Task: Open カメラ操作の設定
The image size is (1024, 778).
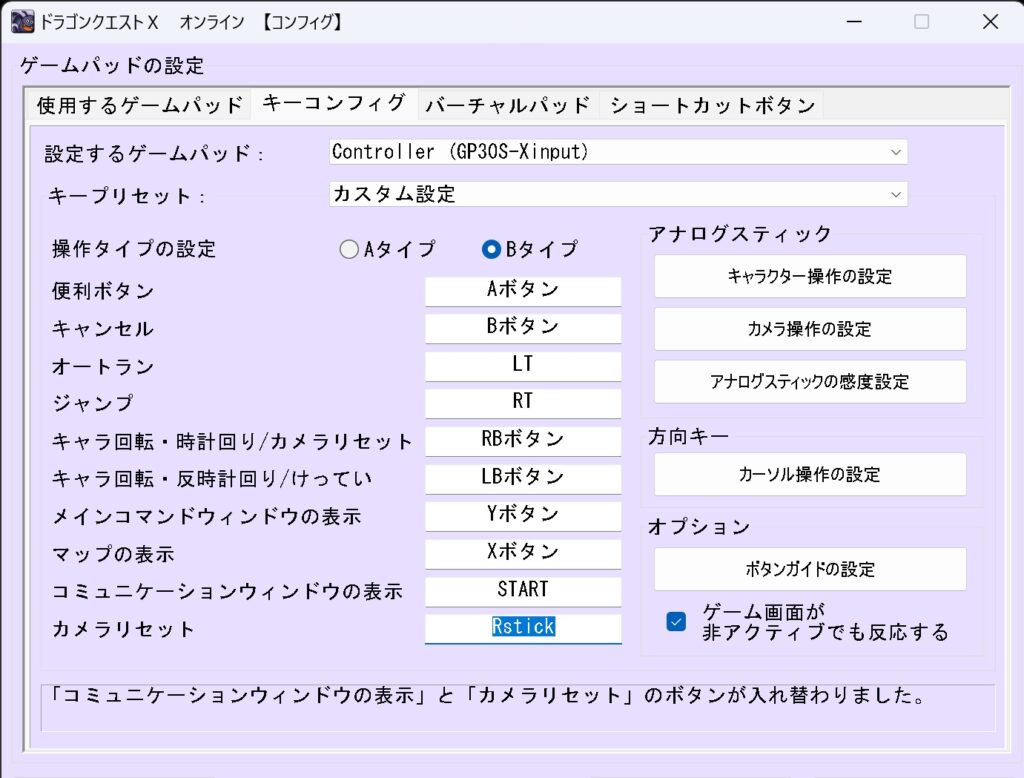Action: (810, 329)
